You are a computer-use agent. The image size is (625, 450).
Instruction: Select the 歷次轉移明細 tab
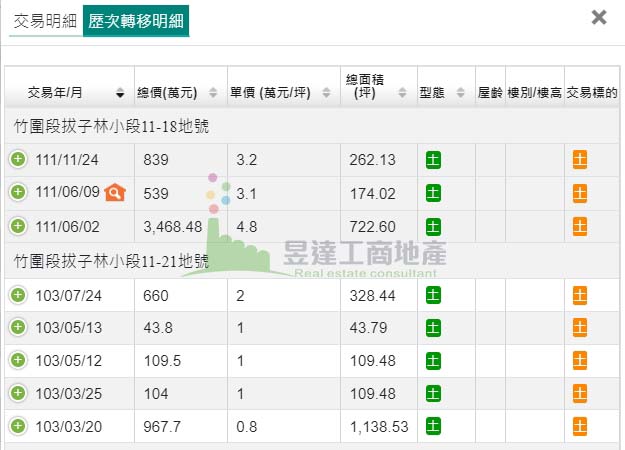[x=136, y=21]
